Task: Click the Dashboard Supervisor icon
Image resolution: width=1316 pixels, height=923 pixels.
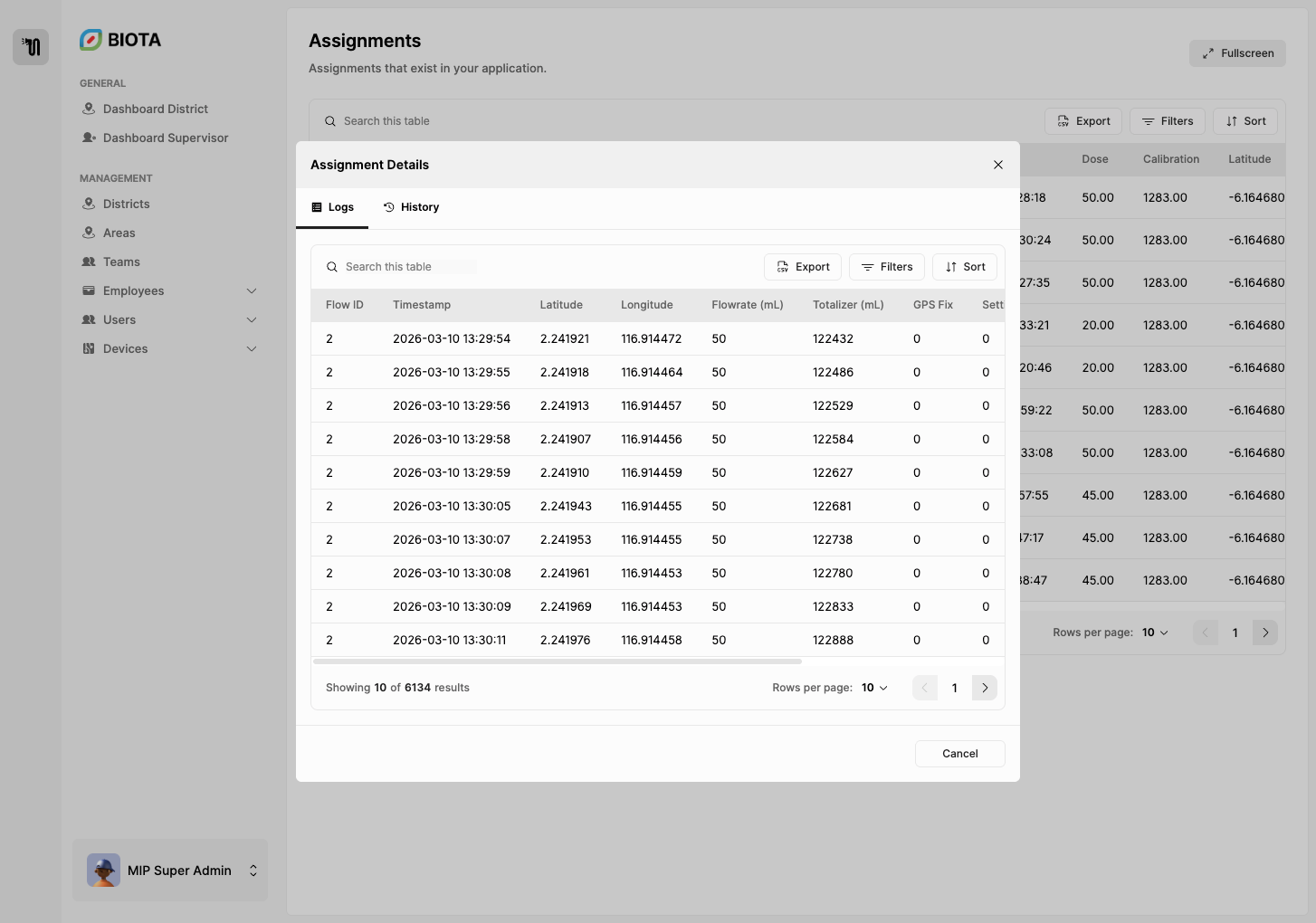Action: [89, 138]
